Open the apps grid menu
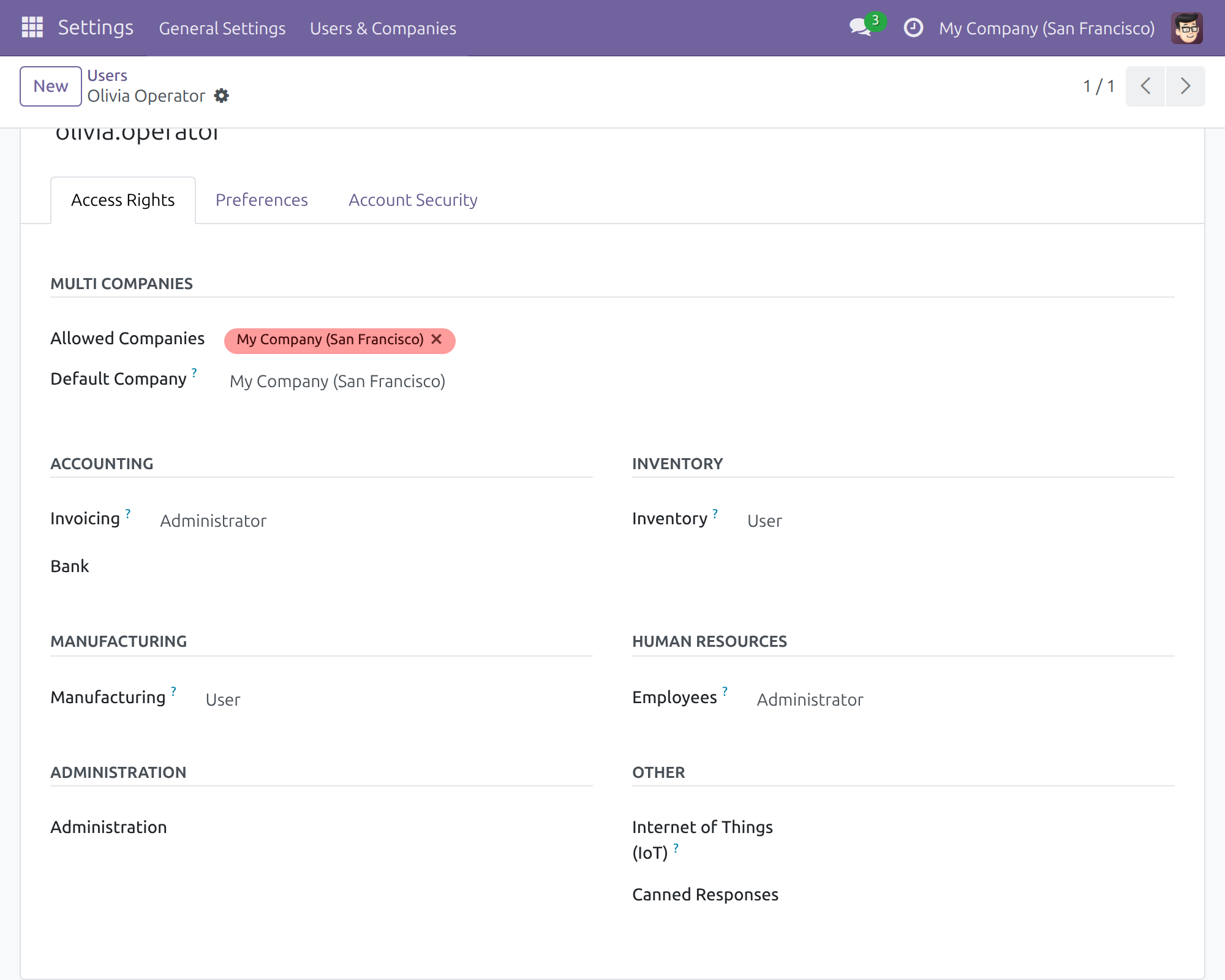 (32, 28)
